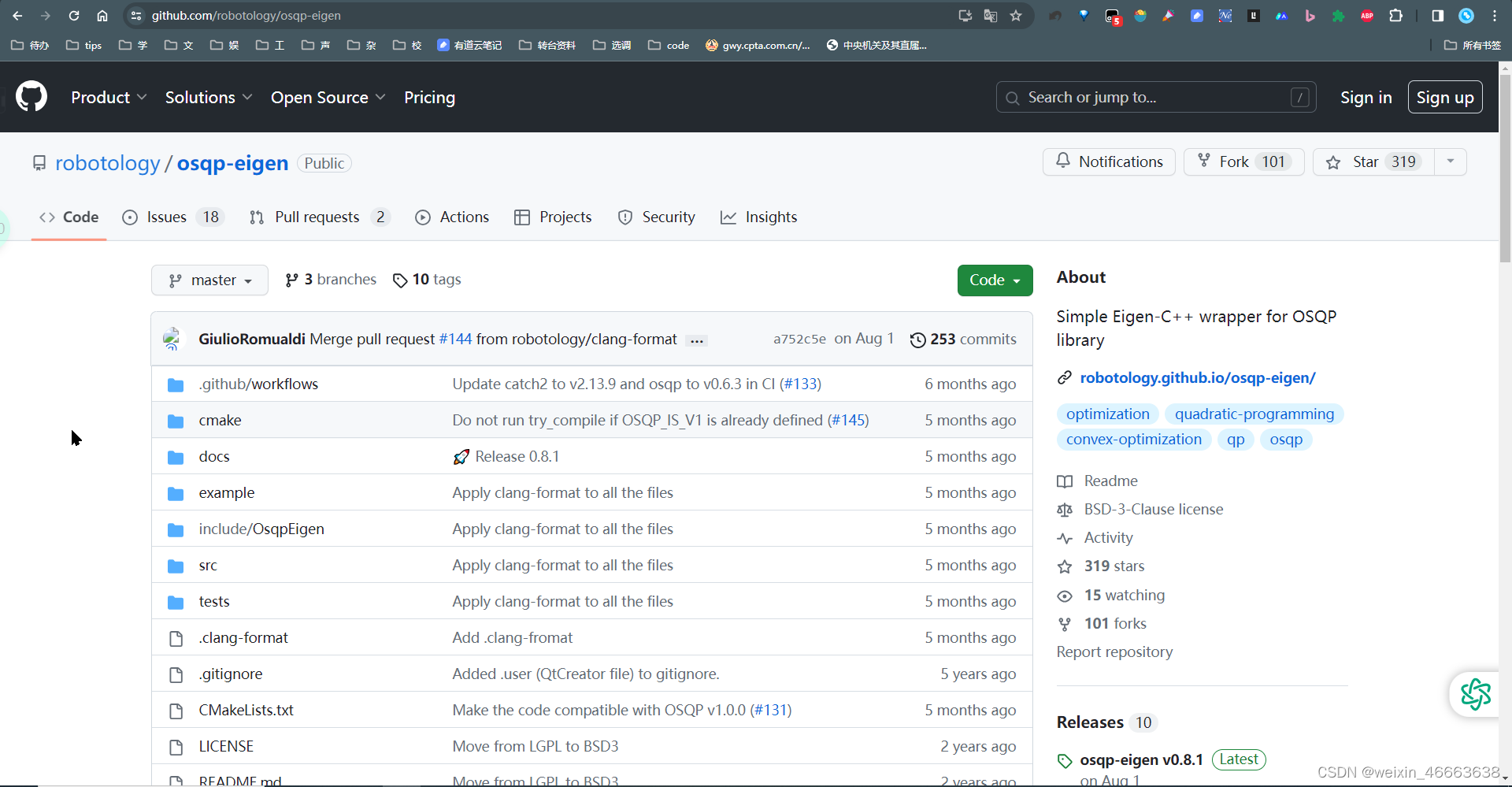The image size is (1512, 787).
Task: Expand the commit message with the ellipsis
Action: click(x=696, y=340)
